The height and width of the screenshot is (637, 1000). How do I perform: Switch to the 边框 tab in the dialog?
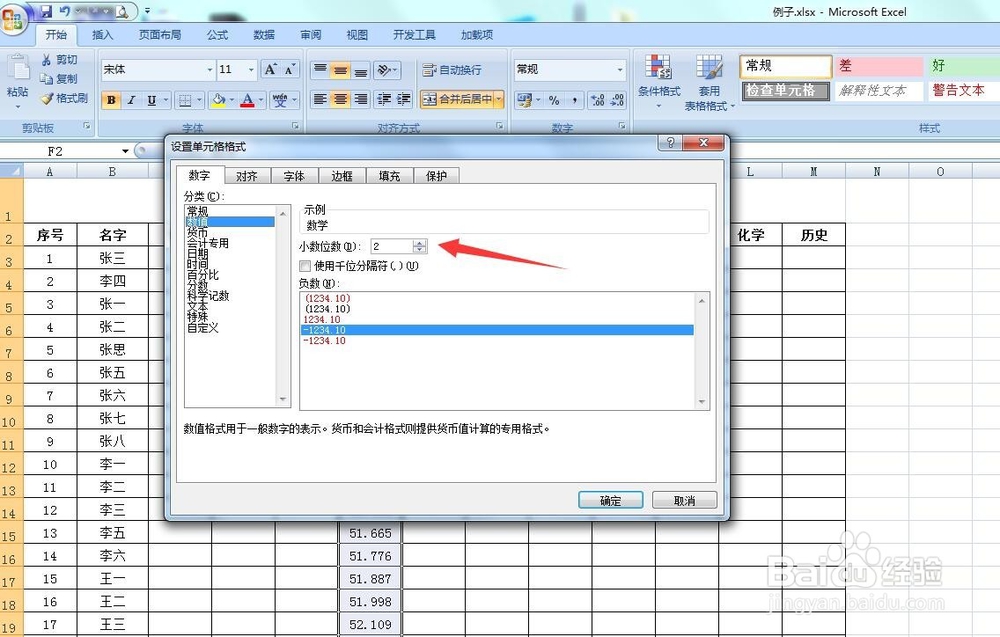tap(342, 174)
